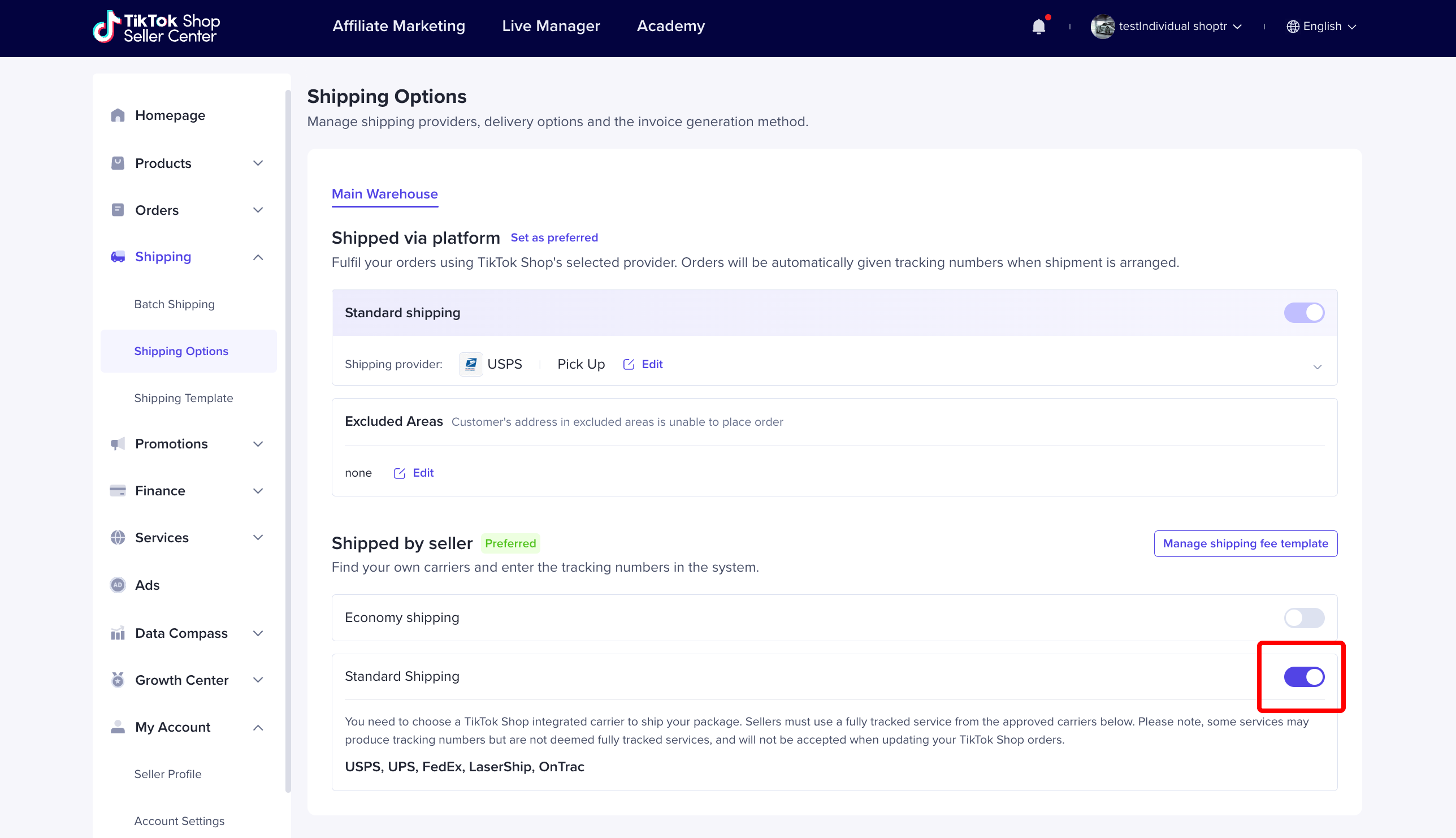Open Affiliate Marketing menu item

click(x=399, y=27)
